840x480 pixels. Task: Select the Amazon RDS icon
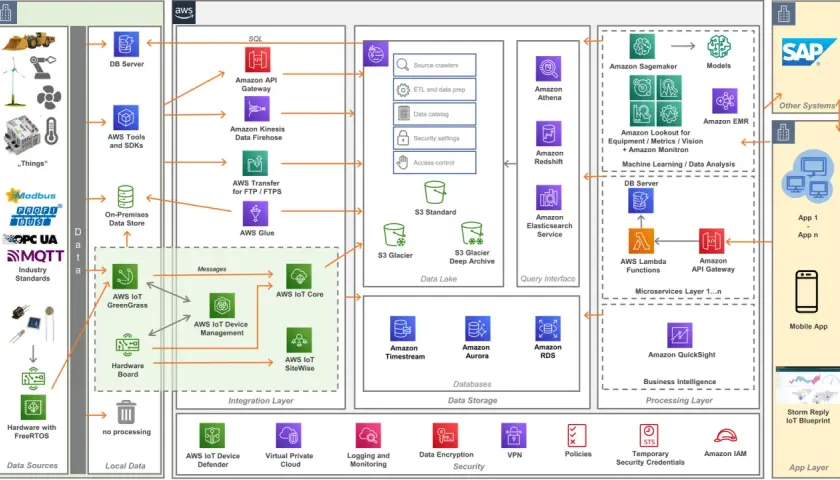[x=548, y=328]
